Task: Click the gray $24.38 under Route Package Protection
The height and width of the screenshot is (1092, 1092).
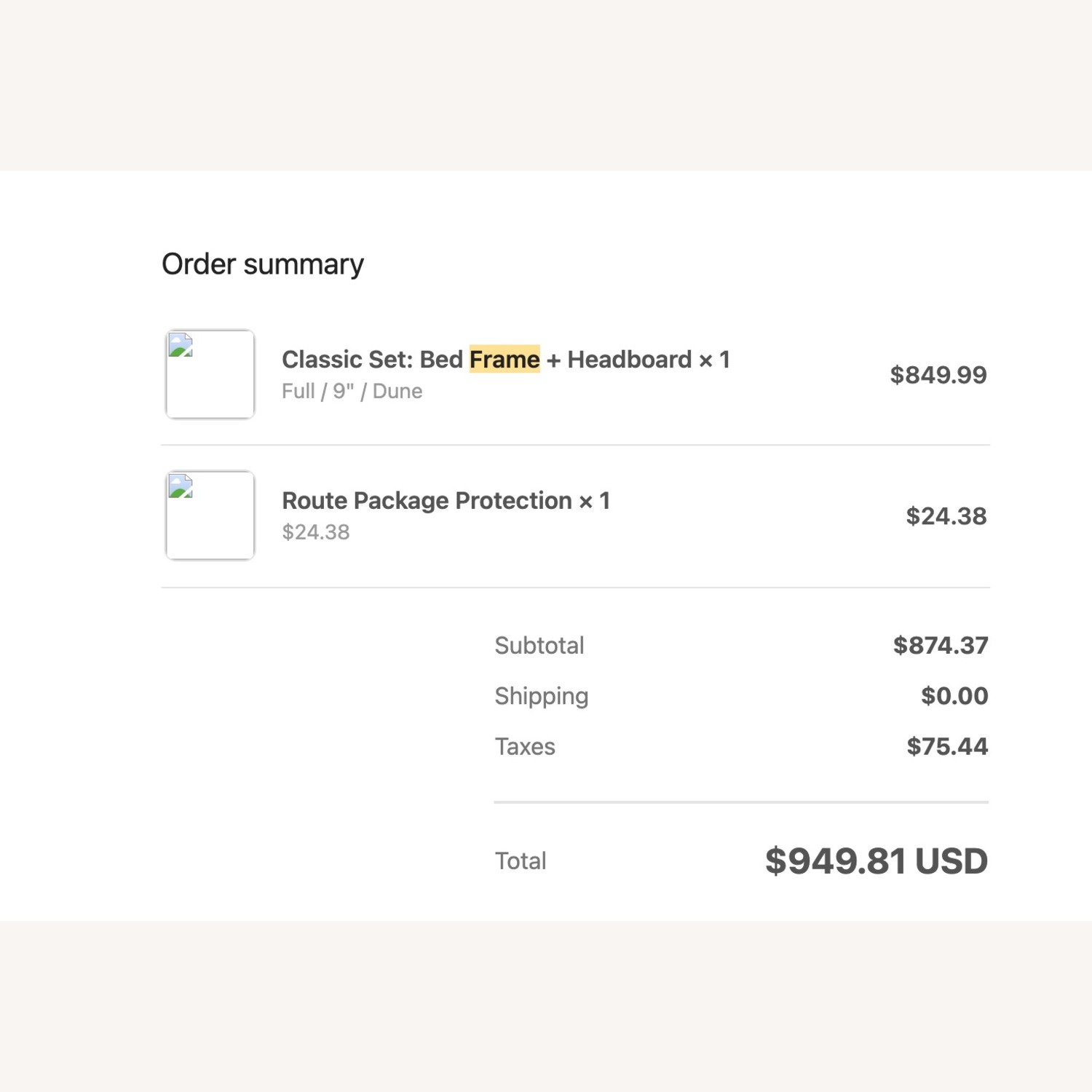Action: point(316,532)
